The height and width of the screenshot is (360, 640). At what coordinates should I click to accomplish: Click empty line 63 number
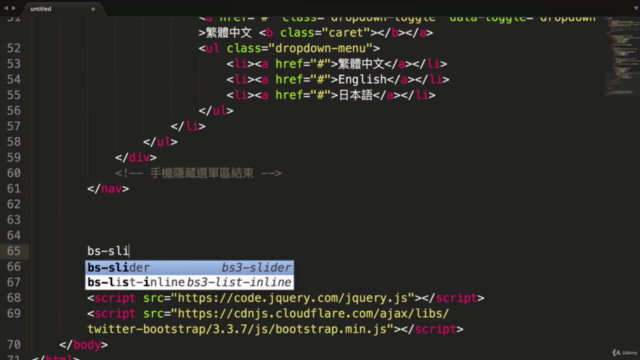point(14,220)
